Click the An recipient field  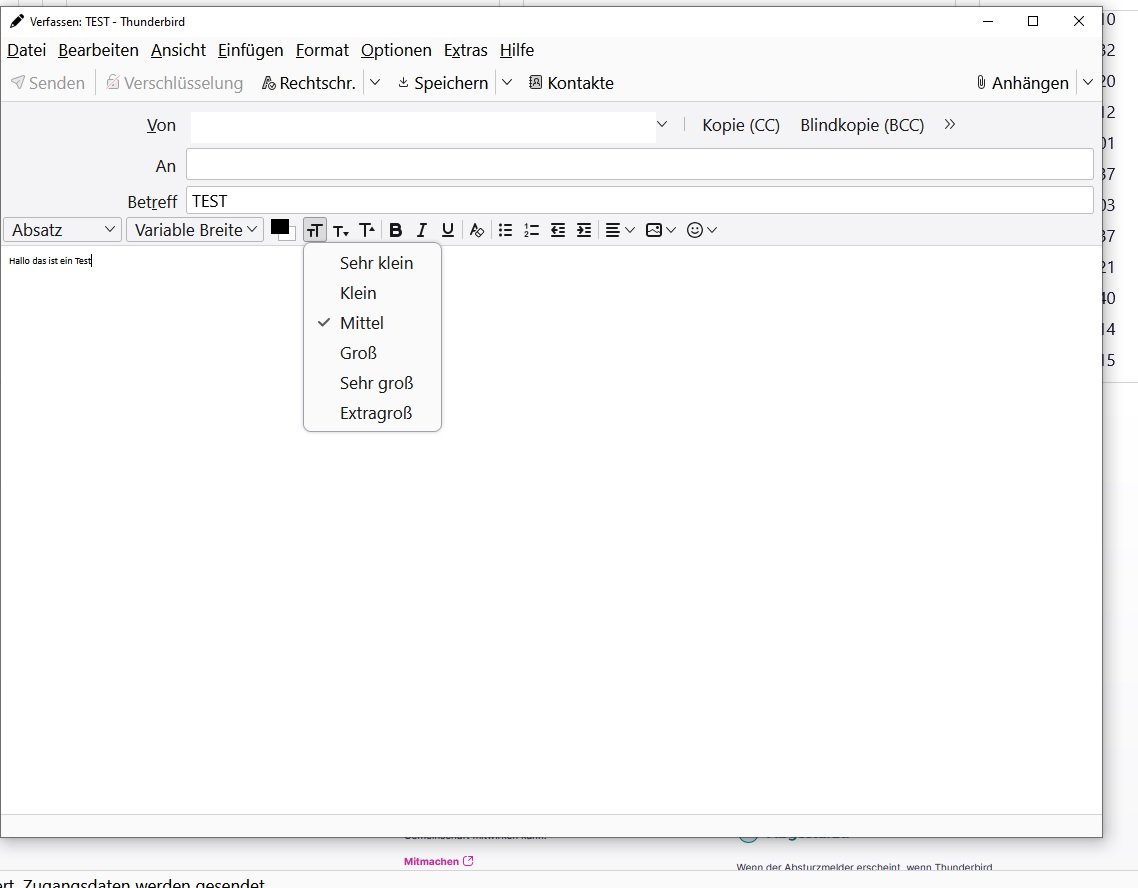[x=639, y=164]
